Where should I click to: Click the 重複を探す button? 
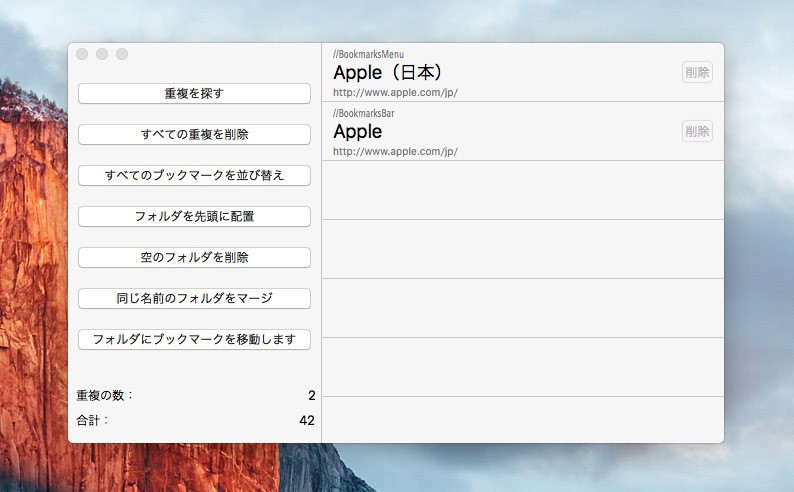[194, 93]
